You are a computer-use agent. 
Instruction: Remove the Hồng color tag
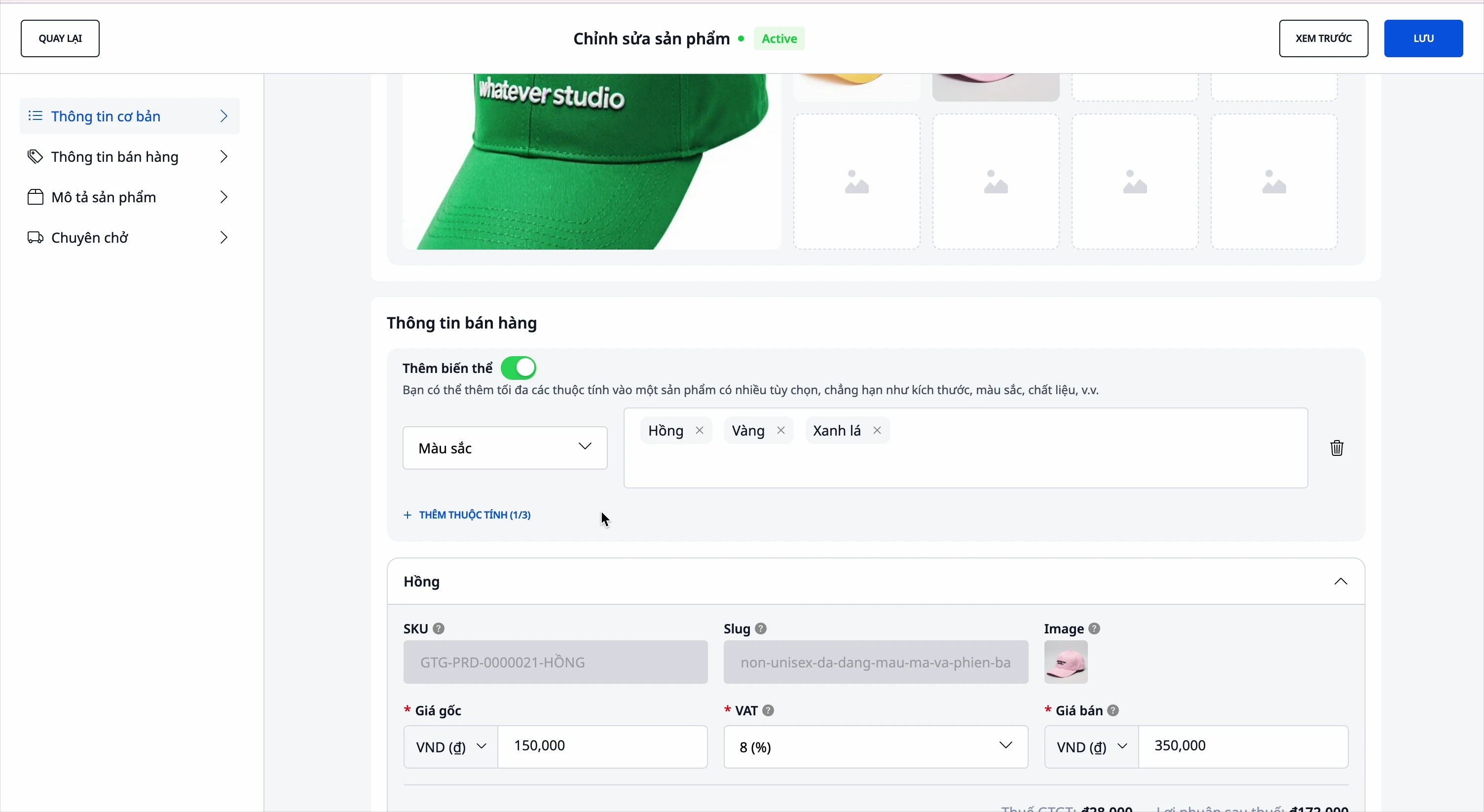coord(700,431)
